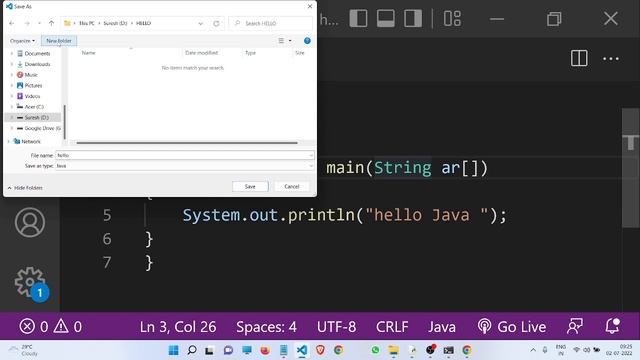Change the CRLF end-of-line setting
Viewport: 640px width, 360px height.
tap(392, 327)
